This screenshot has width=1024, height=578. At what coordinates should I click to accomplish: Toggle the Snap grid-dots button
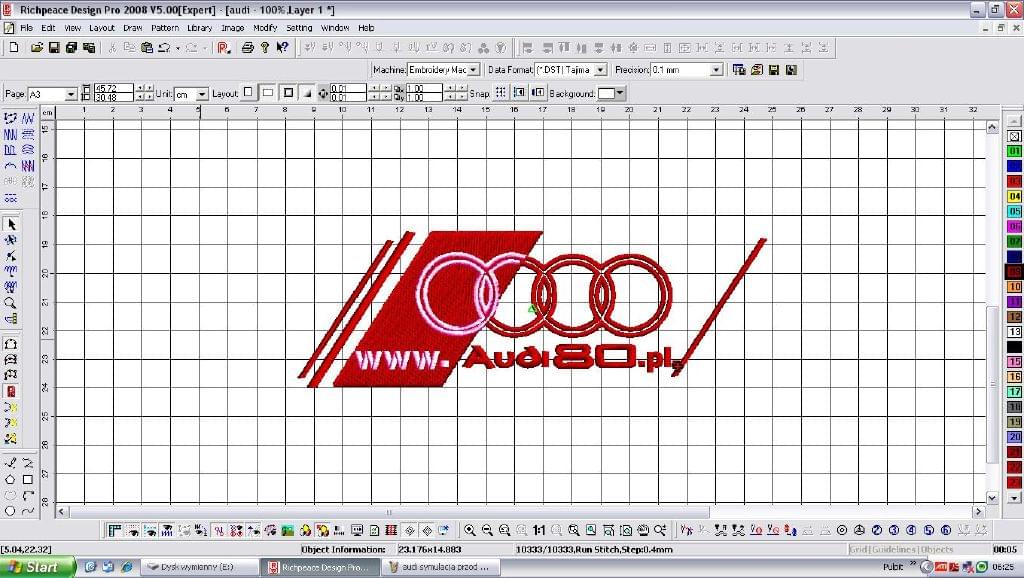click(x=500, y=93)
